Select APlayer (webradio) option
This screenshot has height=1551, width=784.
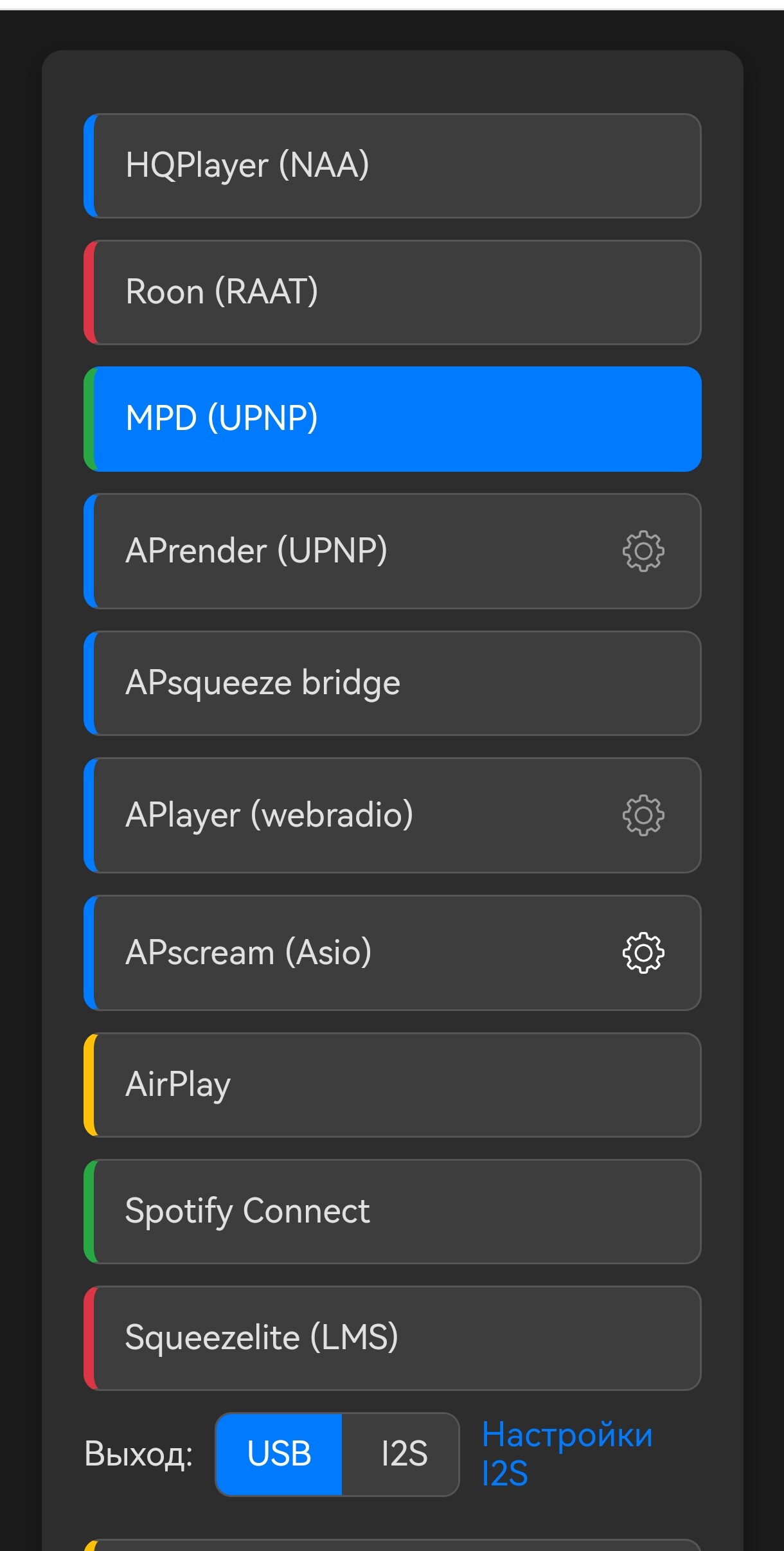click(x=353, y=815)
